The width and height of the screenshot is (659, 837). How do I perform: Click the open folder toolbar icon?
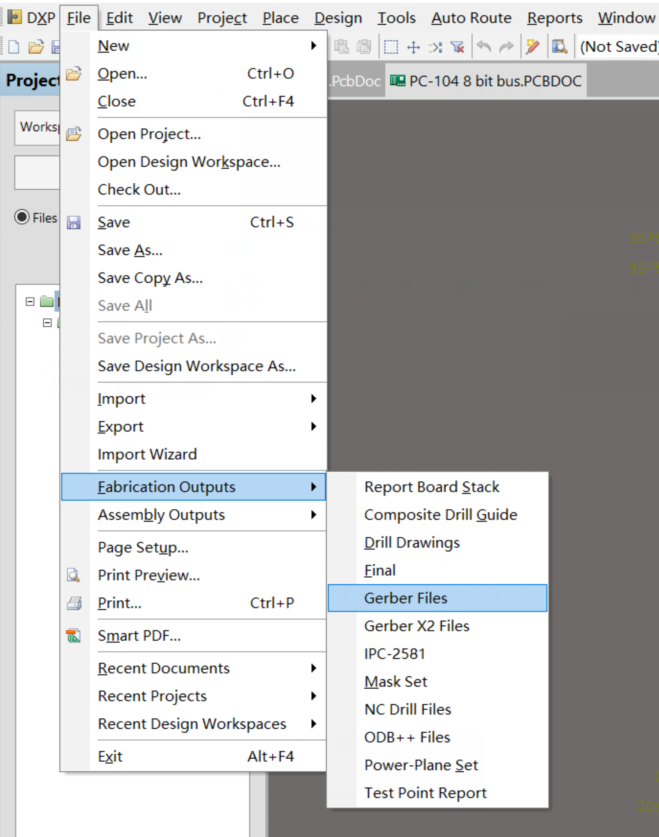click(x=36, y=47)
